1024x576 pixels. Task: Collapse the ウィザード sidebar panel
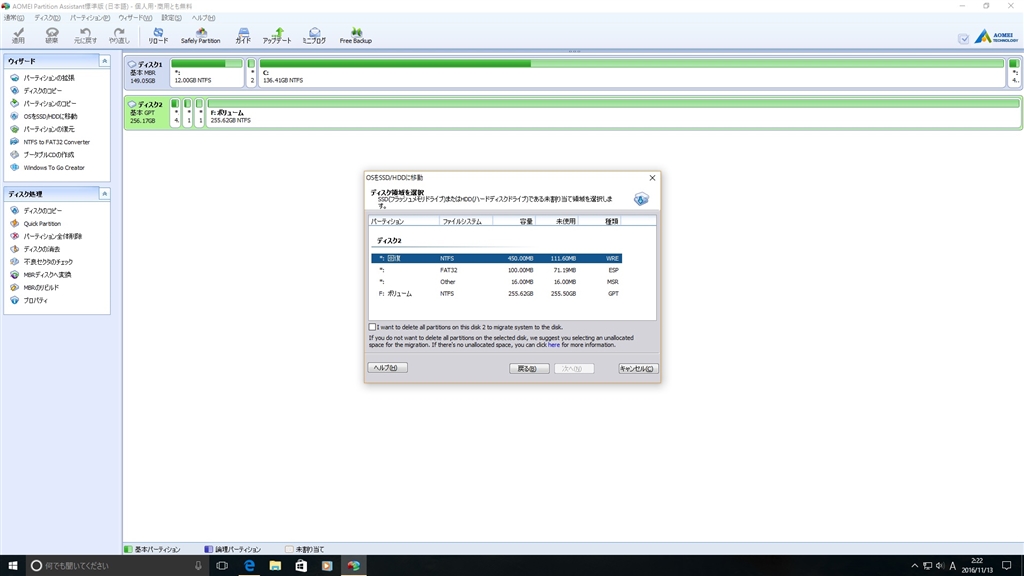104,61
